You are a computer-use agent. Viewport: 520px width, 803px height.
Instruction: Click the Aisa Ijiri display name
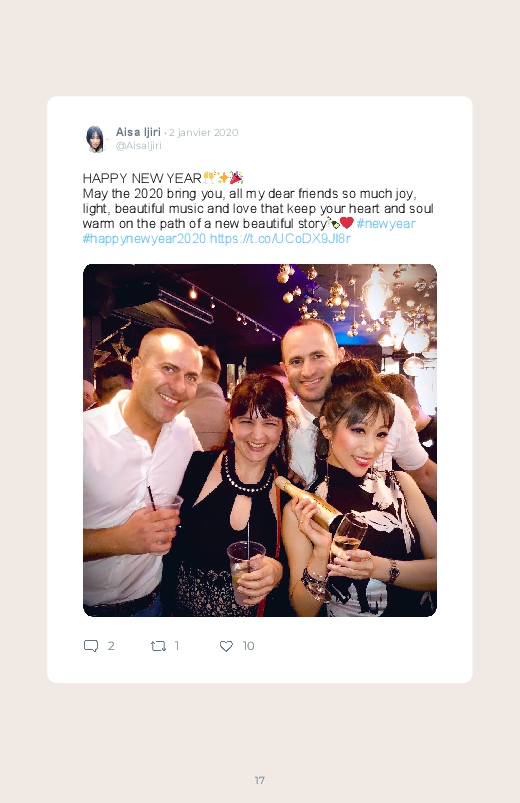[138, 132]
